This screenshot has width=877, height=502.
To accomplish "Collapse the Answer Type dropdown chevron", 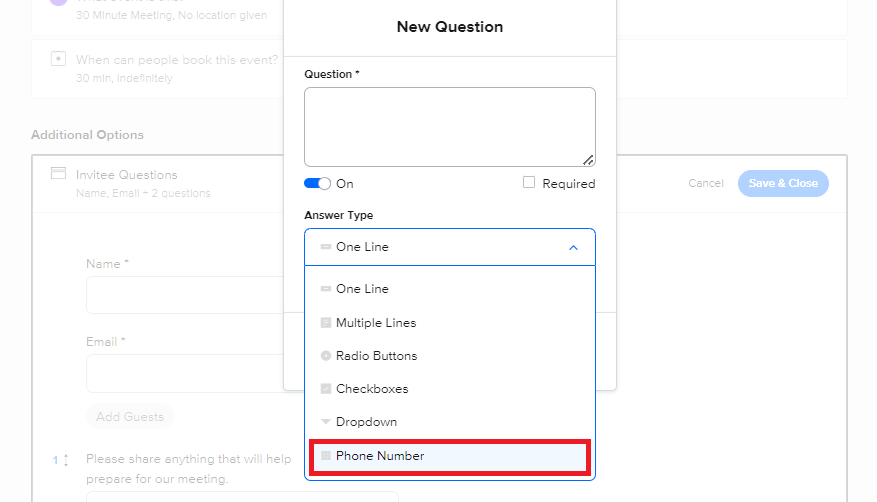I will click(573, 247).
